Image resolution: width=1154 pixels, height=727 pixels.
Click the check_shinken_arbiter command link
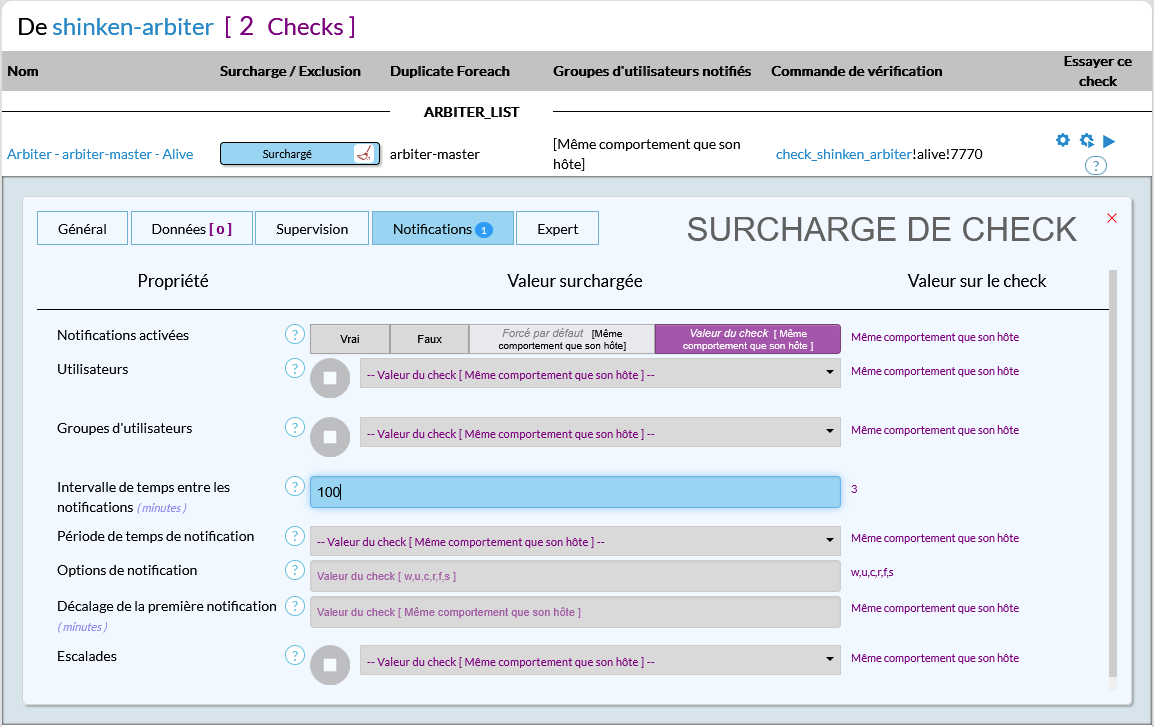click(844, 154)
